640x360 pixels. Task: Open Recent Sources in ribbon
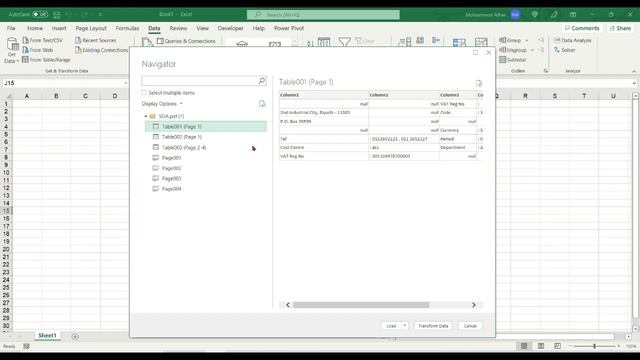coord(96,40)
